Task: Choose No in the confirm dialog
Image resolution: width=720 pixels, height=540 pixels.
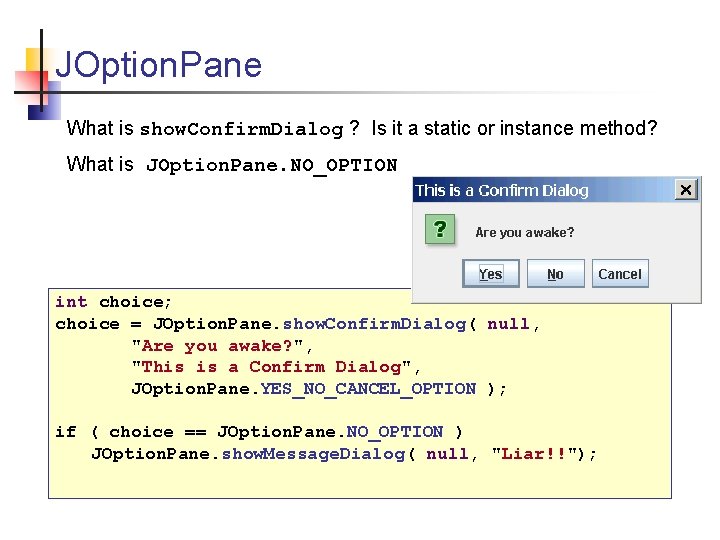Action: [x=556, y=274]
